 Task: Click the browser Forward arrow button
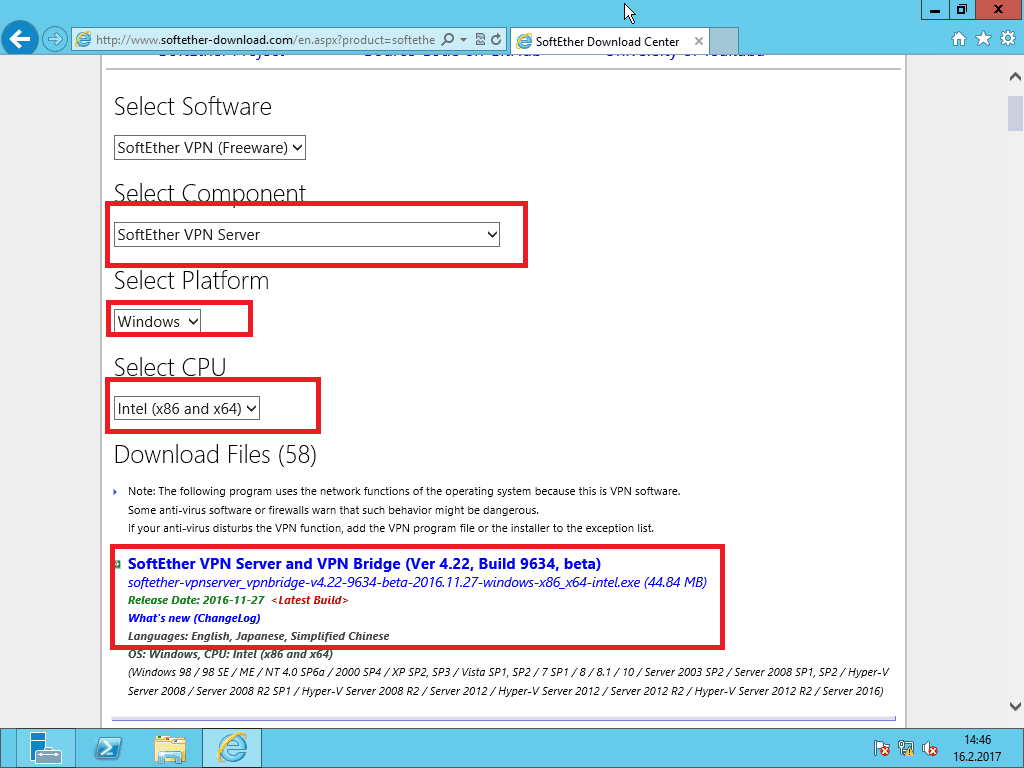point(55,40)
